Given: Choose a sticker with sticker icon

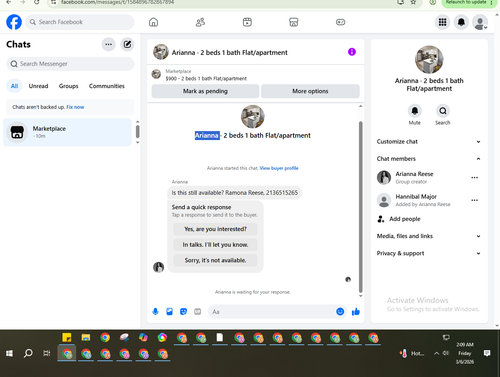Looking at the screenshot, I should pyautogui.click(x=183, y=312).
